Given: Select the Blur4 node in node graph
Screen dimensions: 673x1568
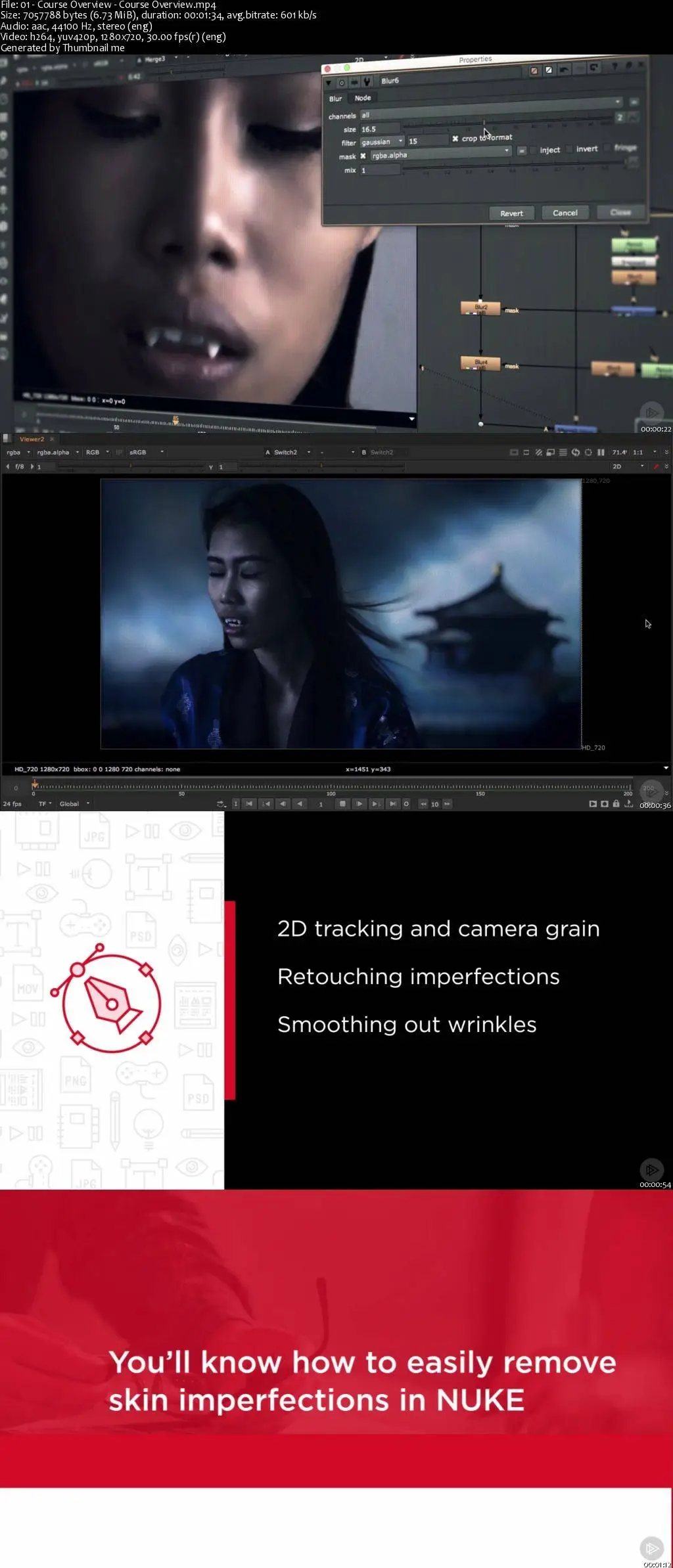Looking at the screenshot, I should pyautogui.click(x=481, y=363).
